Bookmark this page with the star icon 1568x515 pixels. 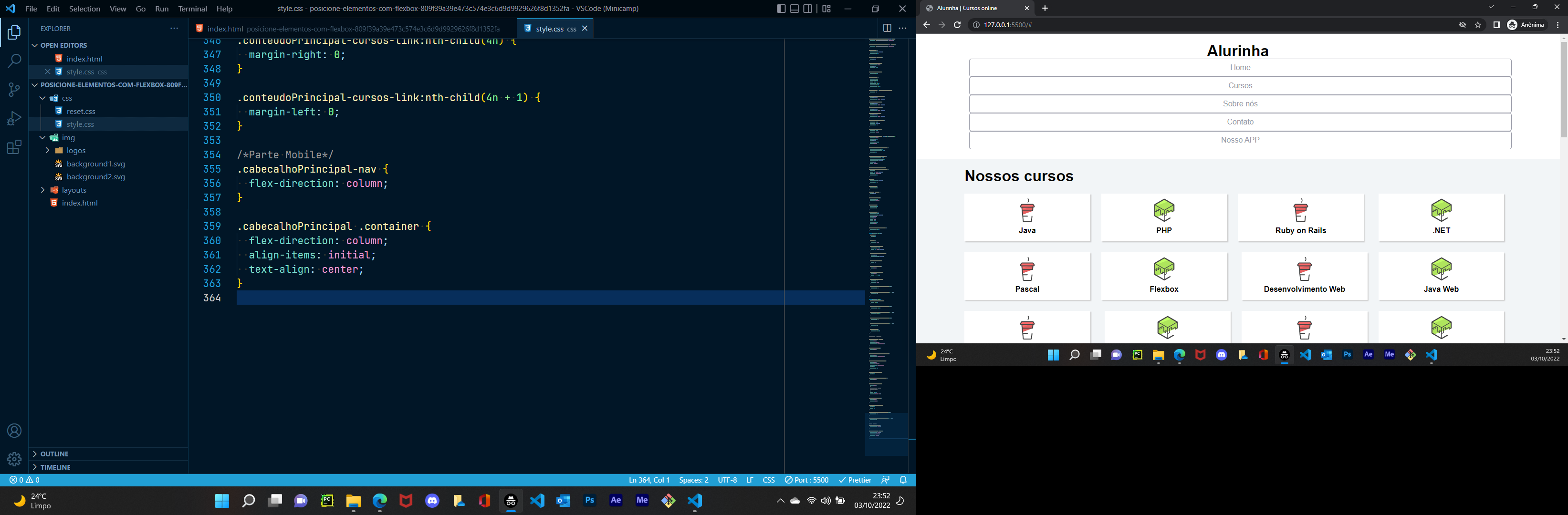pos(1478,25)
